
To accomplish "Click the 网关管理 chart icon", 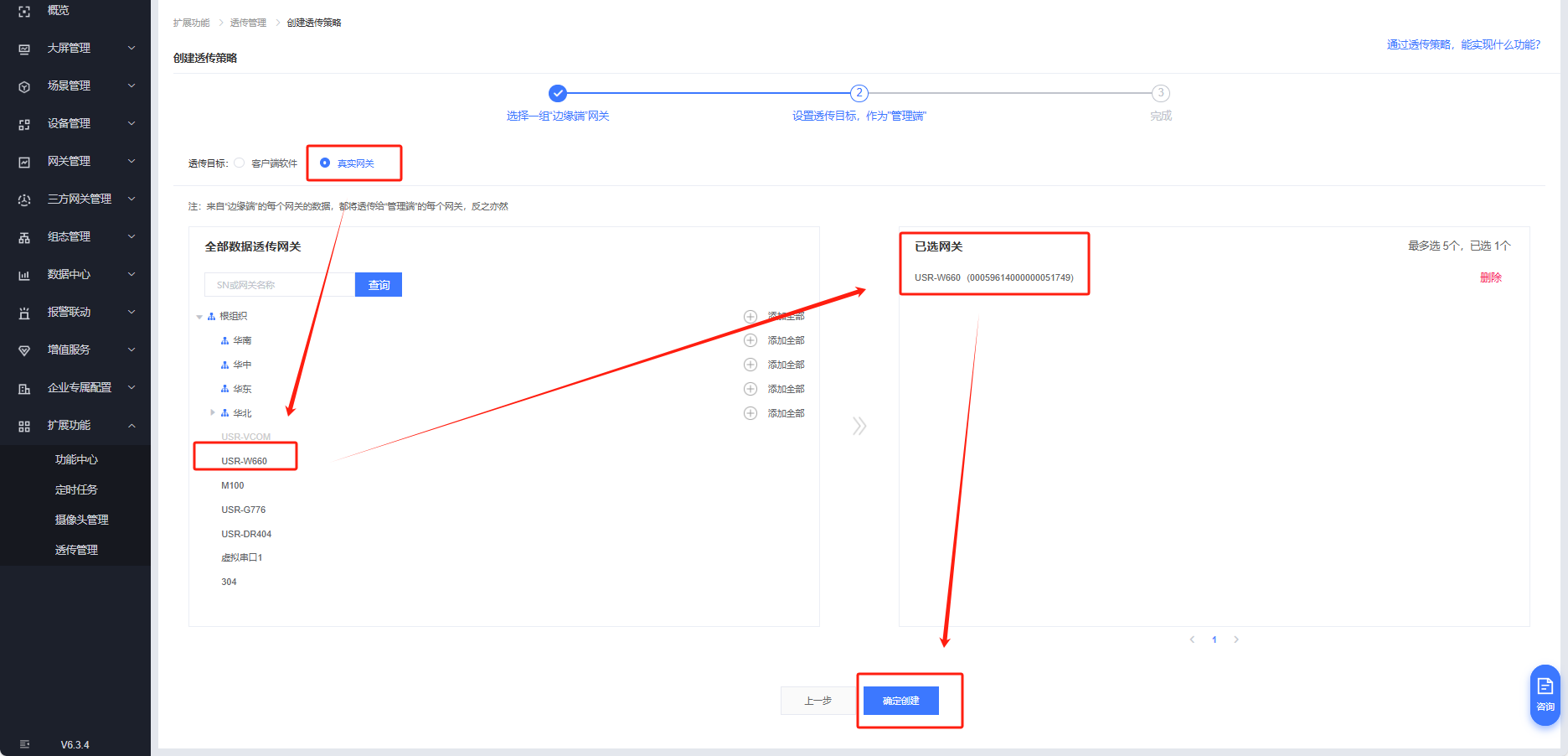I will (24, 162).
